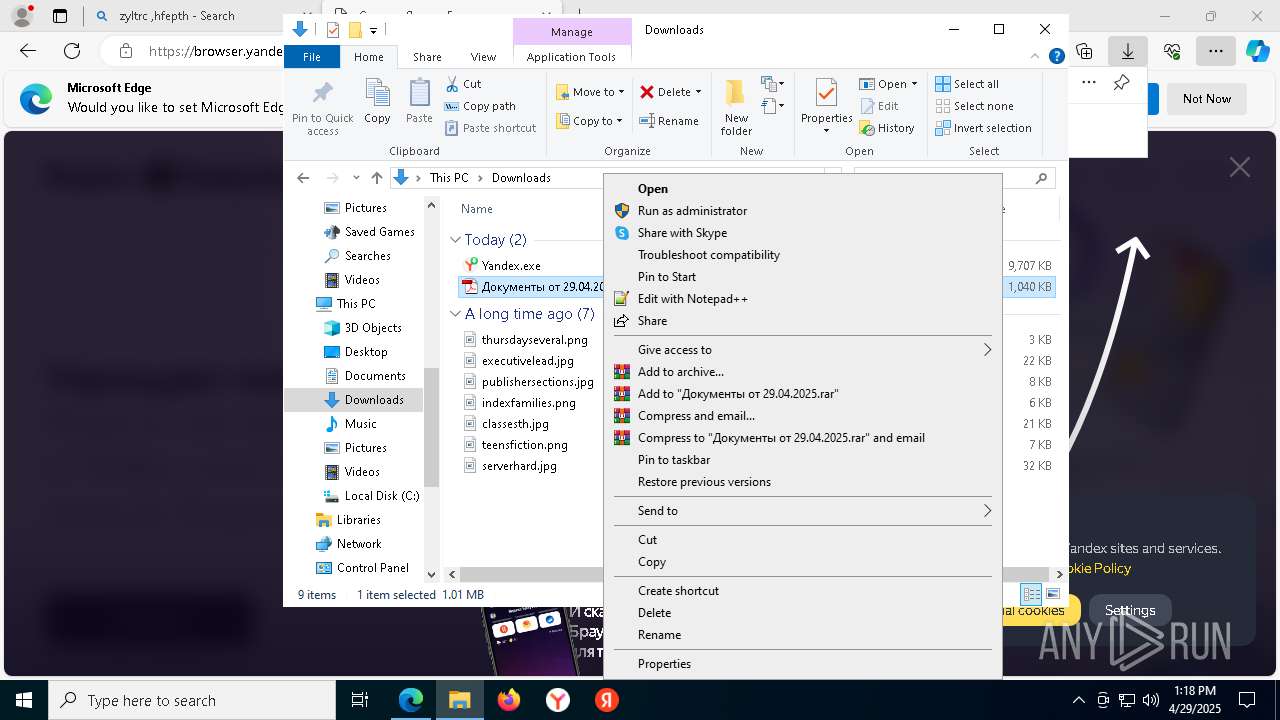Collapse the A long time ago group
Viewport: 1280px width, 720px height.
pos(456,314)
